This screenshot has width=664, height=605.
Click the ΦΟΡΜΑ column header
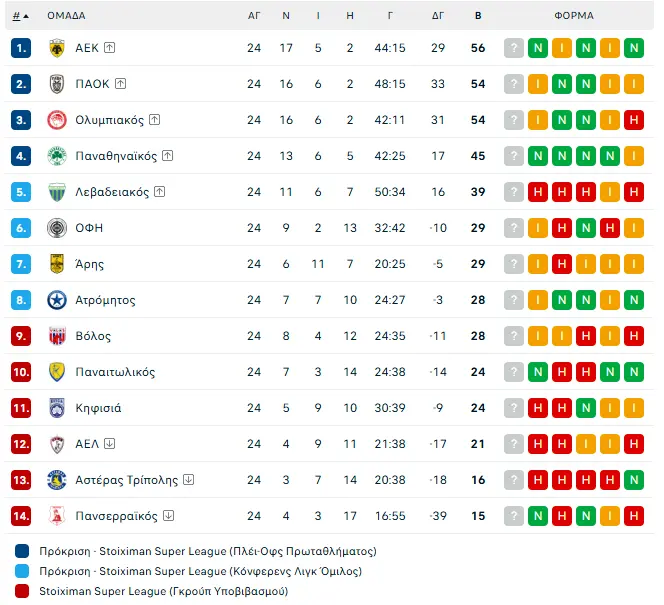[574, 16]
